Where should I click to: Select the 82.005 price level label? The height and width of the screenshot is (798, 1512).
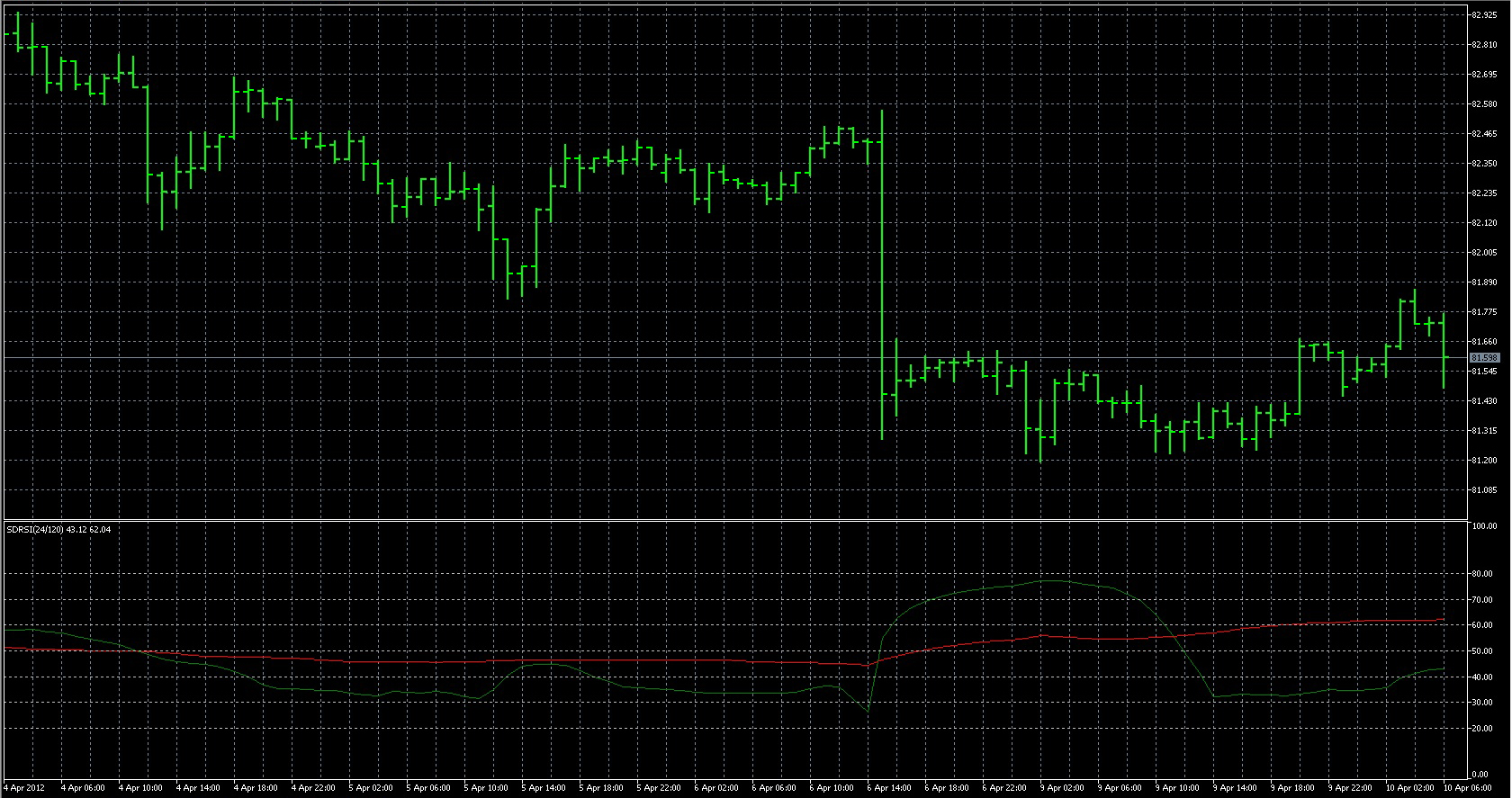point(1485,253)
